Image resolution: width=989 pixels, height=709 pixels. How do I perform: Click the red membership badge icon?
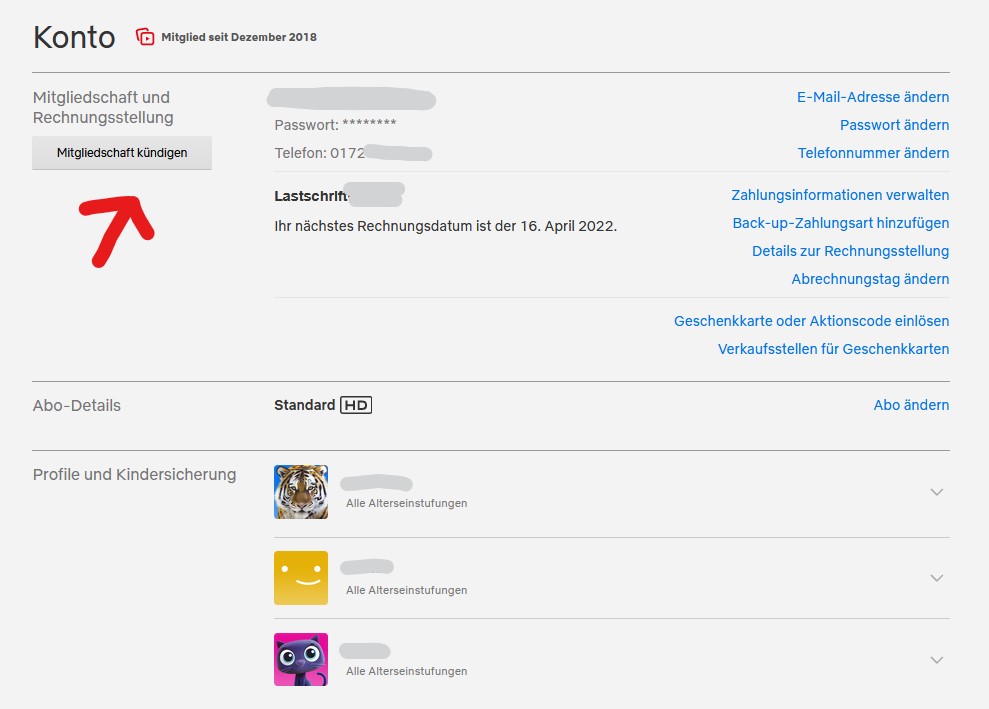[x=145, y=37]
